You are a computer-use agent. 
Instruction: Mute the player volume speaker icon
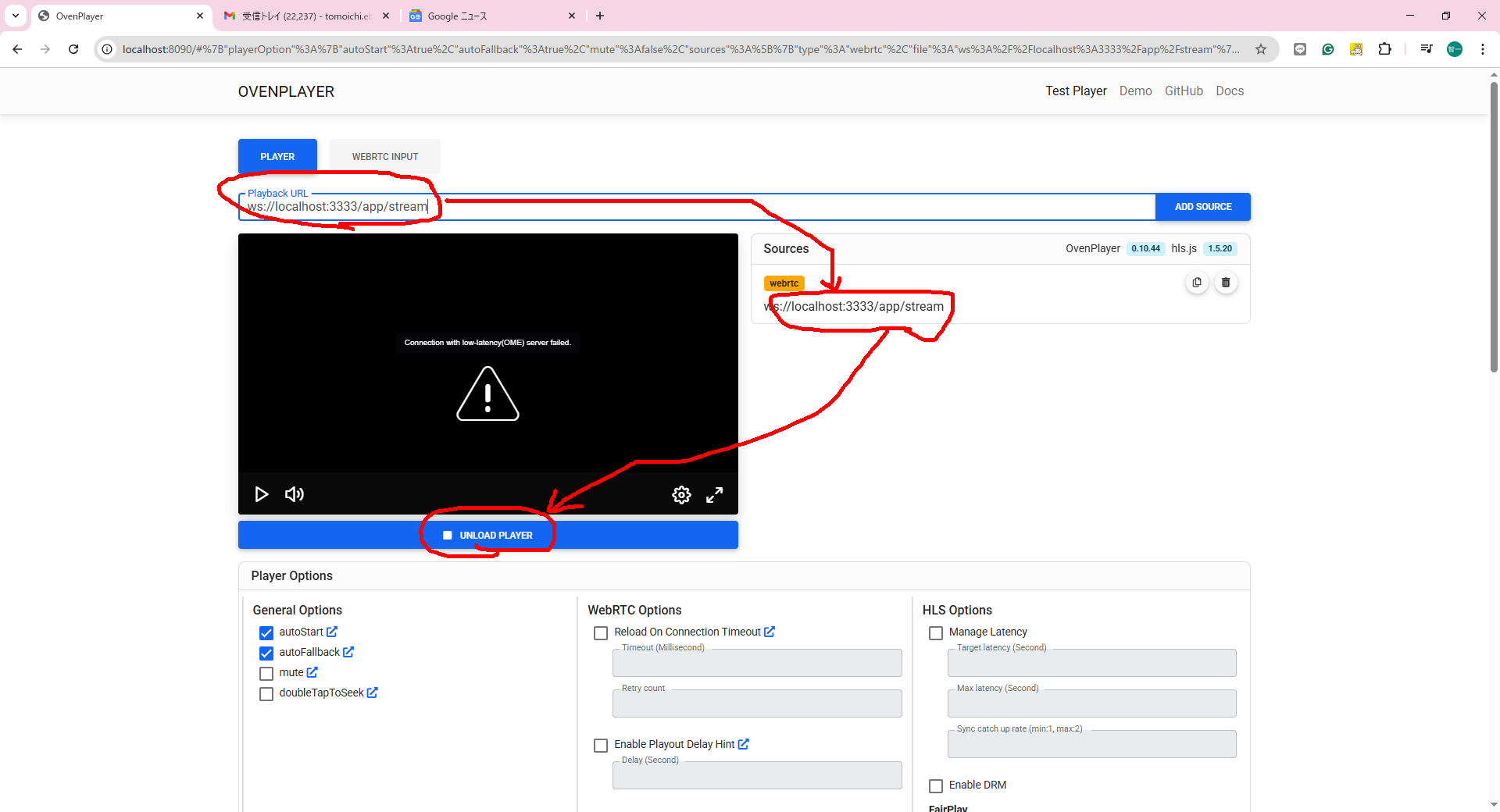(294, 494)
